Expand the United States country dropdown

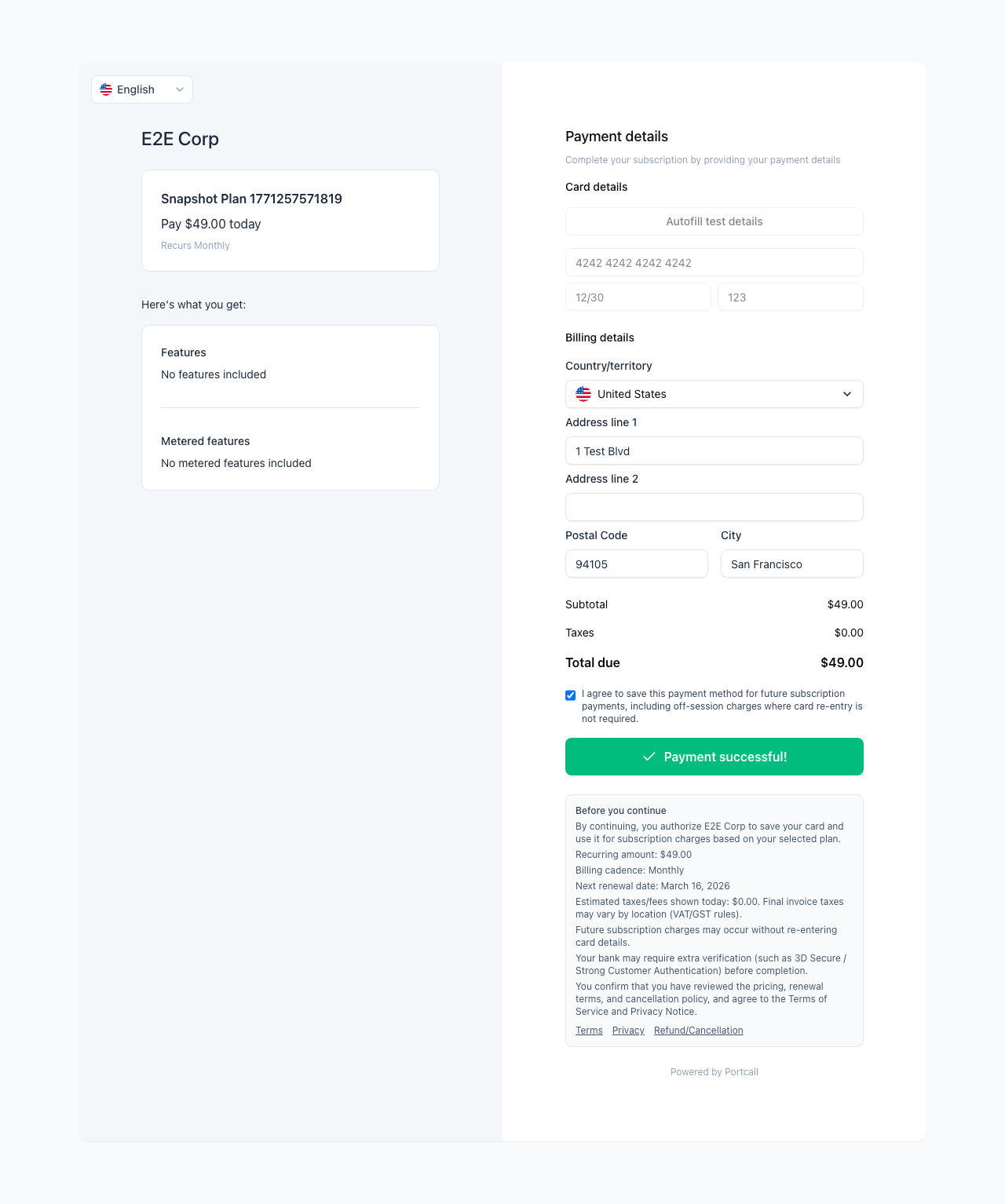point(714,394)
